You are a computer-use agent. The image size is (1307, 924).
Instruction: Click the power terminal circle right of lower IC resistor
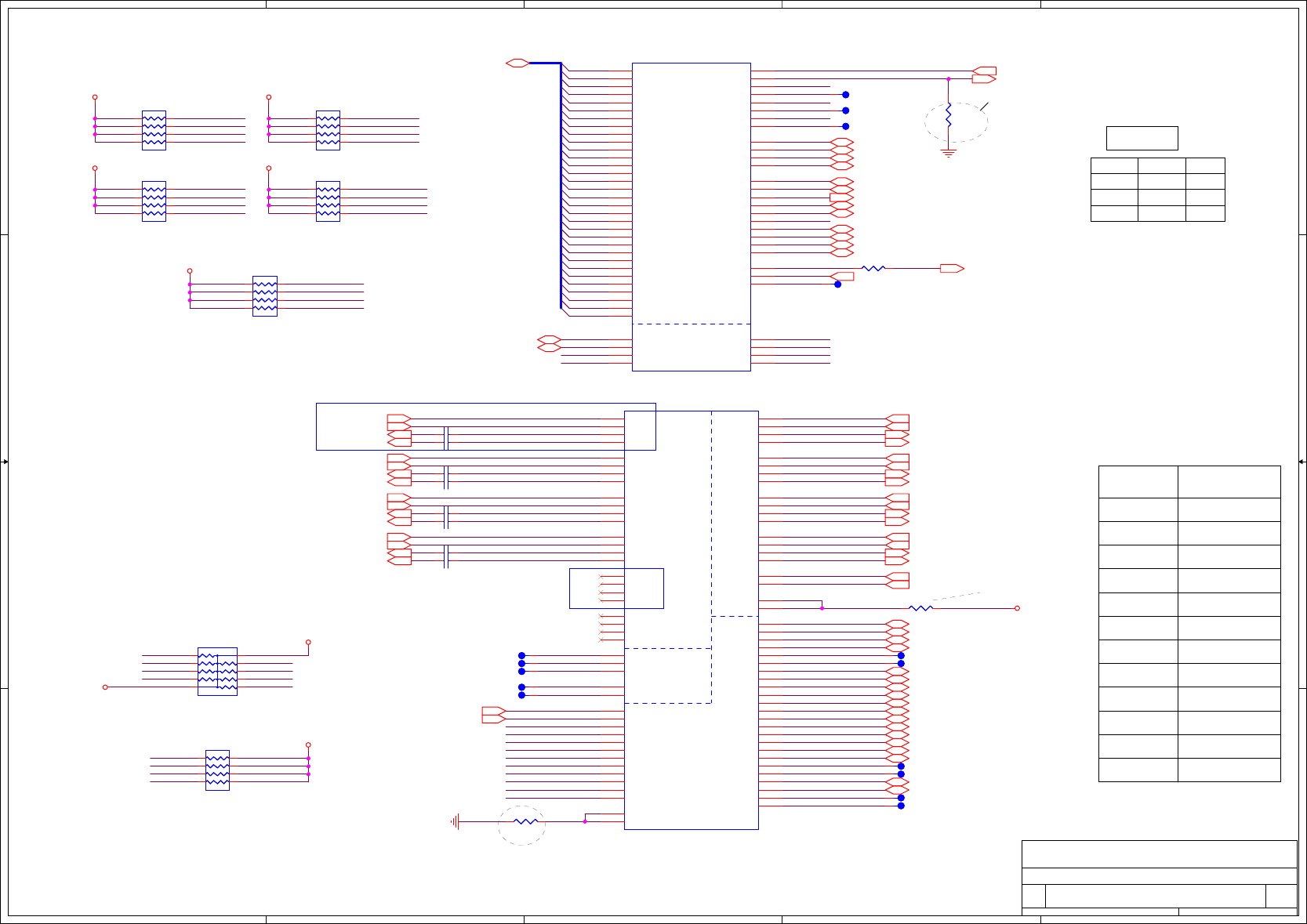coord(1017,608)
